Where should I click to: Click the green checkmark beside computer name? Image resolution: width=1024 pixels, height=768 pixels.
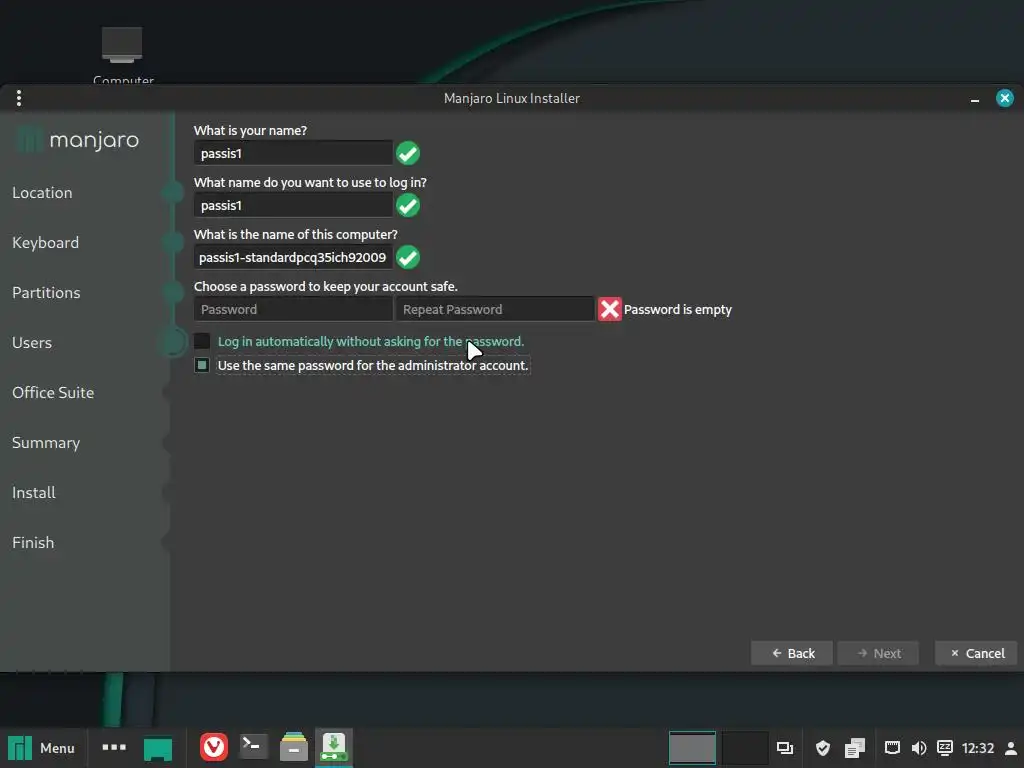(408, 257)
